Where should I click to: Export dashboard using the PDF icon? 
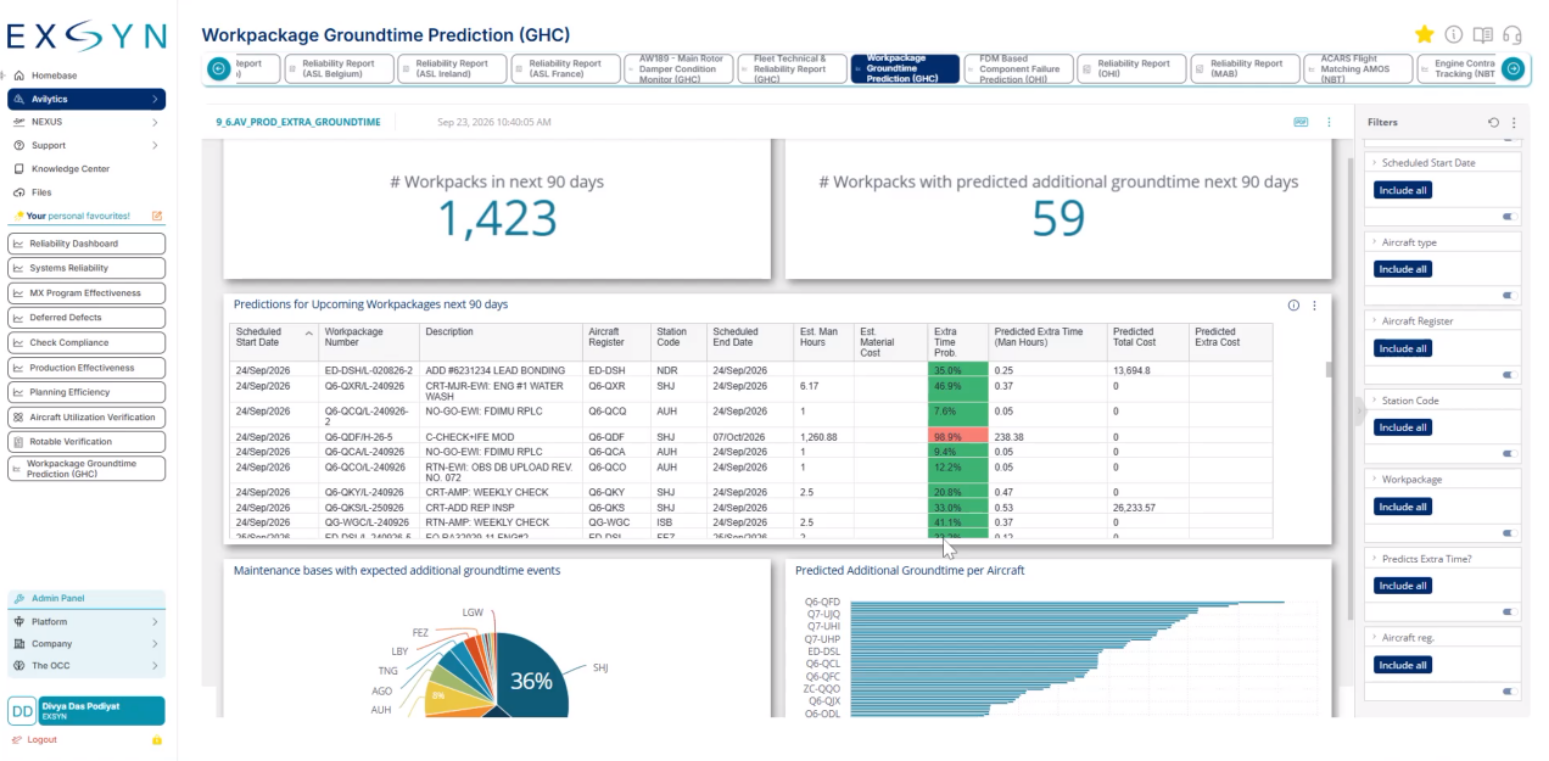(1301, 122)
